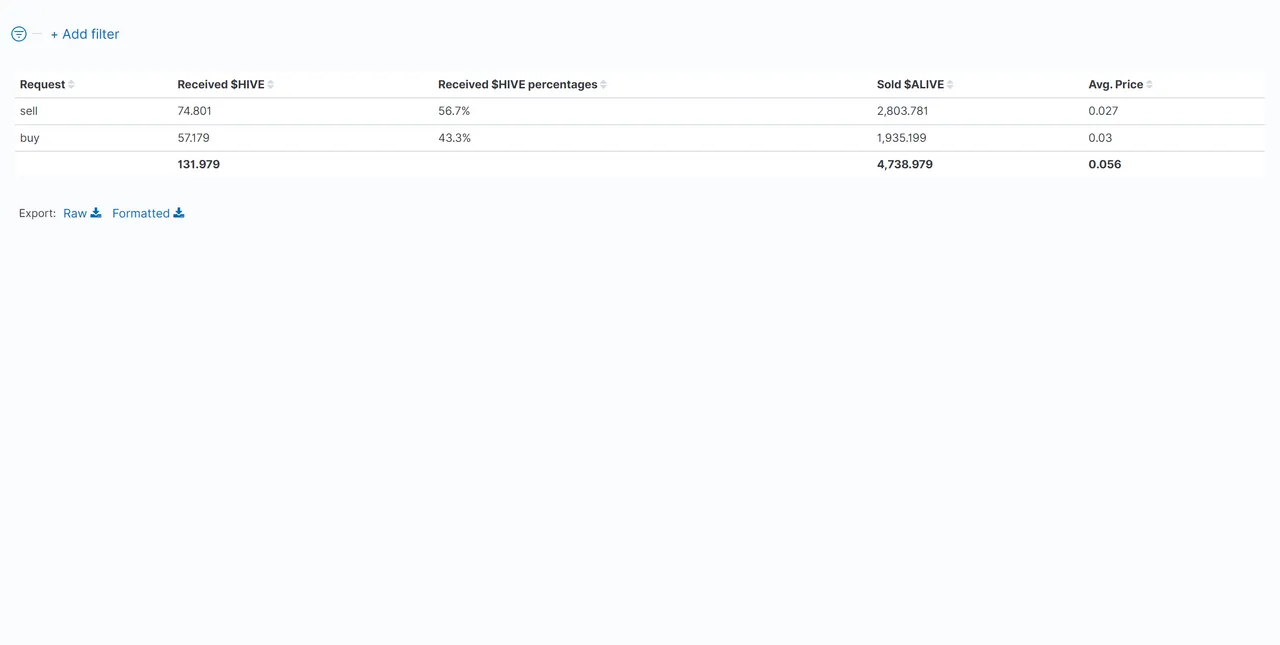Click the 1,935.199 sold value
The height and width of the screenshot is (645, 1280).
[902, 138]
